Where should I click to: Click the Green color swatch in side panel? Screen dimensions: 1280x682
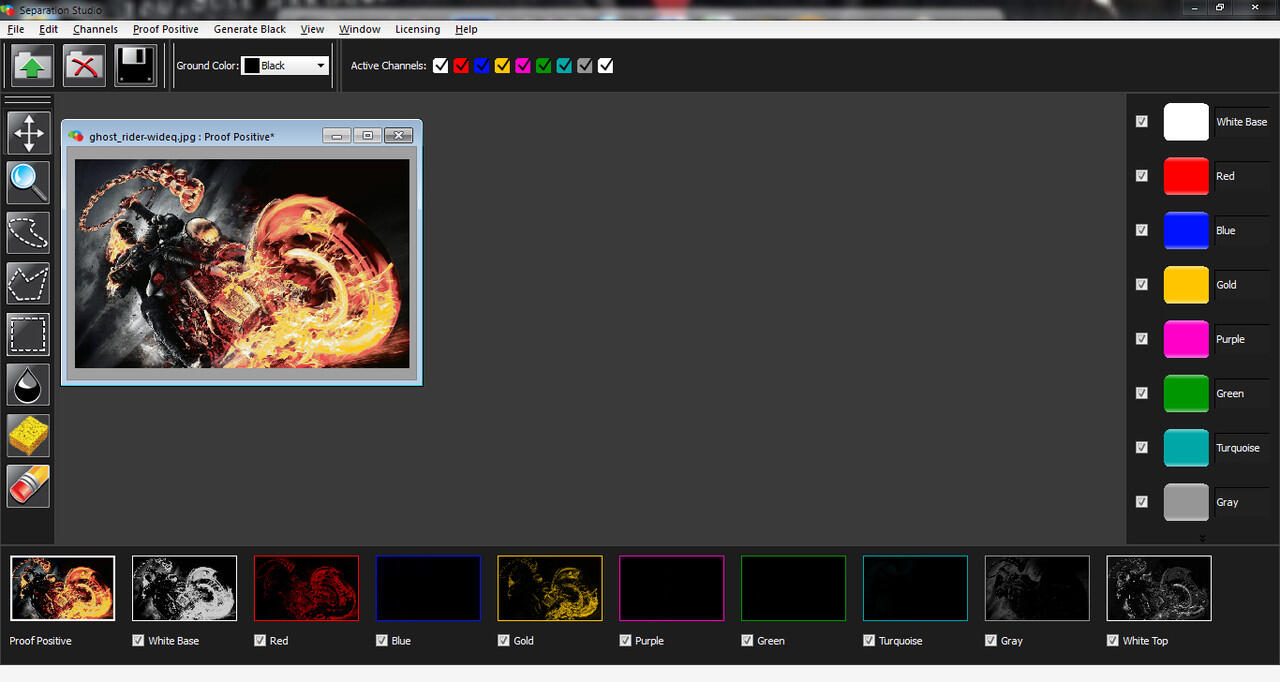[1186, 393]
